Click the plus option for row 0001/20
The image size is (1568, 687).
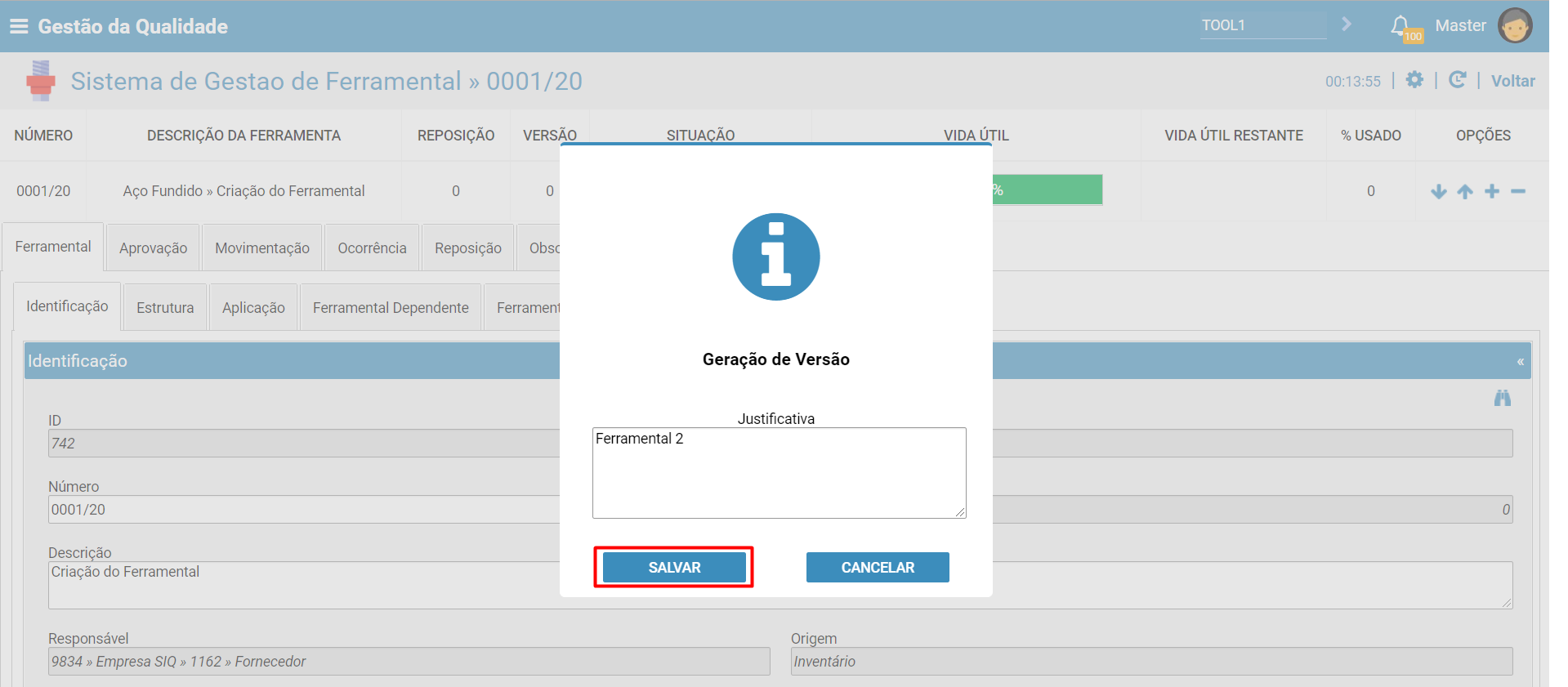tap(1492, 191)
